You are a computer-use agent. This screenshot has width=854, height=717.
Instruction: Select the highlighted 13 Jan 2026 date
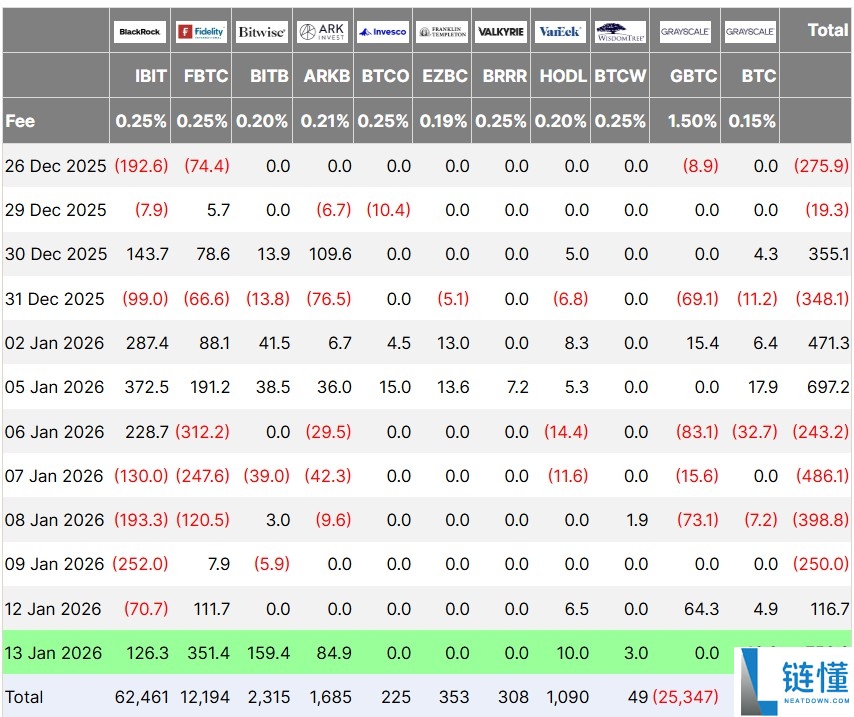(53, 653)
